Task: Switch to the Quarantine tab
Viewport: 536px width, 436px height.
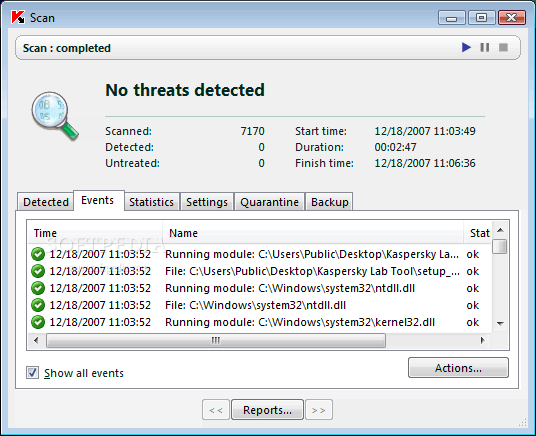Action: click(269, 202)
